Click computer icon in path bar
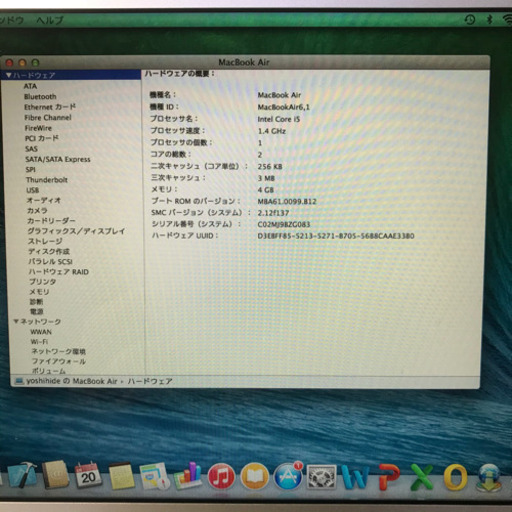The height and width of the screenshot is (512, 512). click(x=19, y=381)
